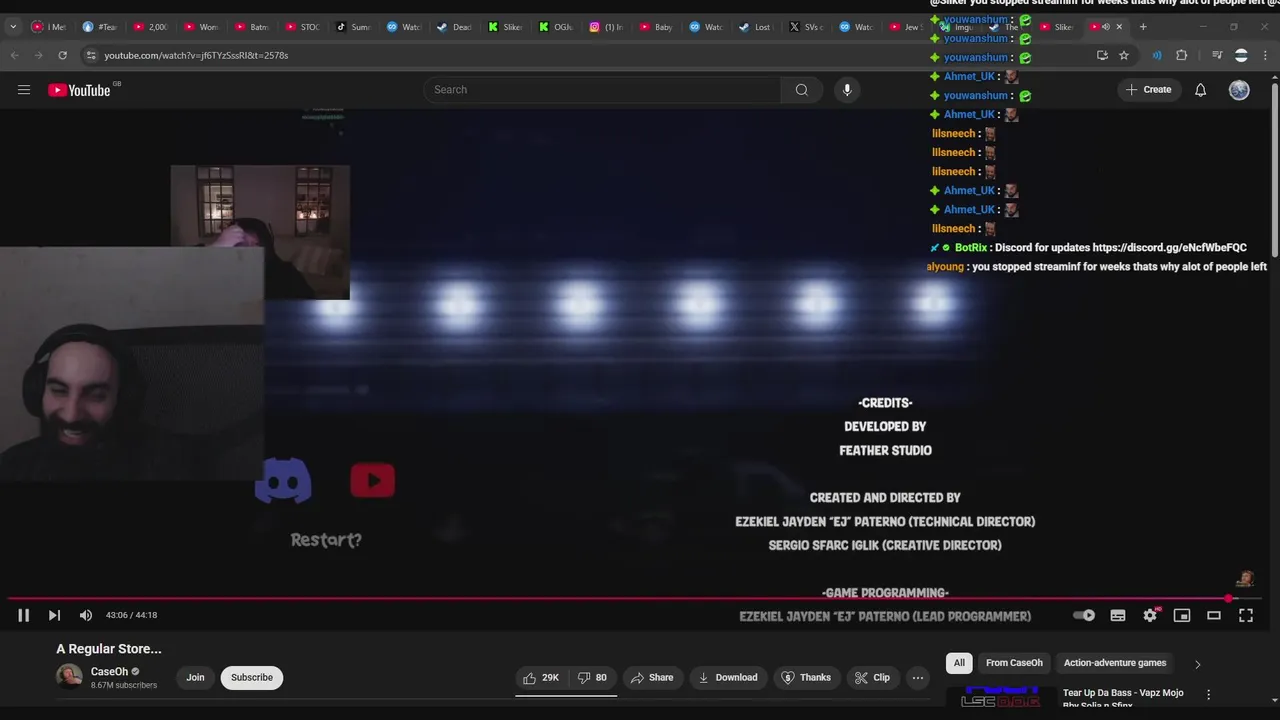Open the browser extensions puzzle icon

(1182, 55)
